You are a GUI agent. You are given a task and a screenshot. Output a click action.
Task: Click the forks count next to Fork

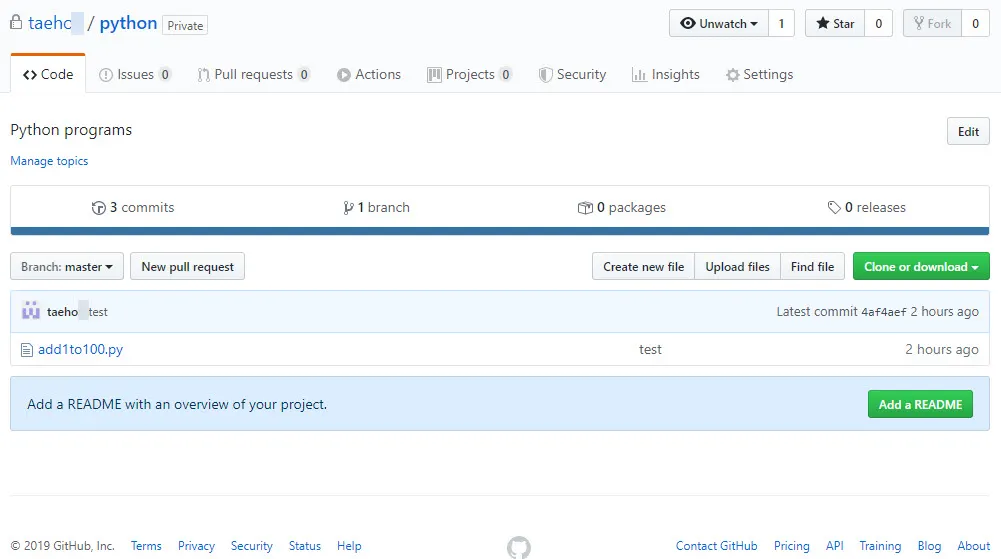(975, 24)
